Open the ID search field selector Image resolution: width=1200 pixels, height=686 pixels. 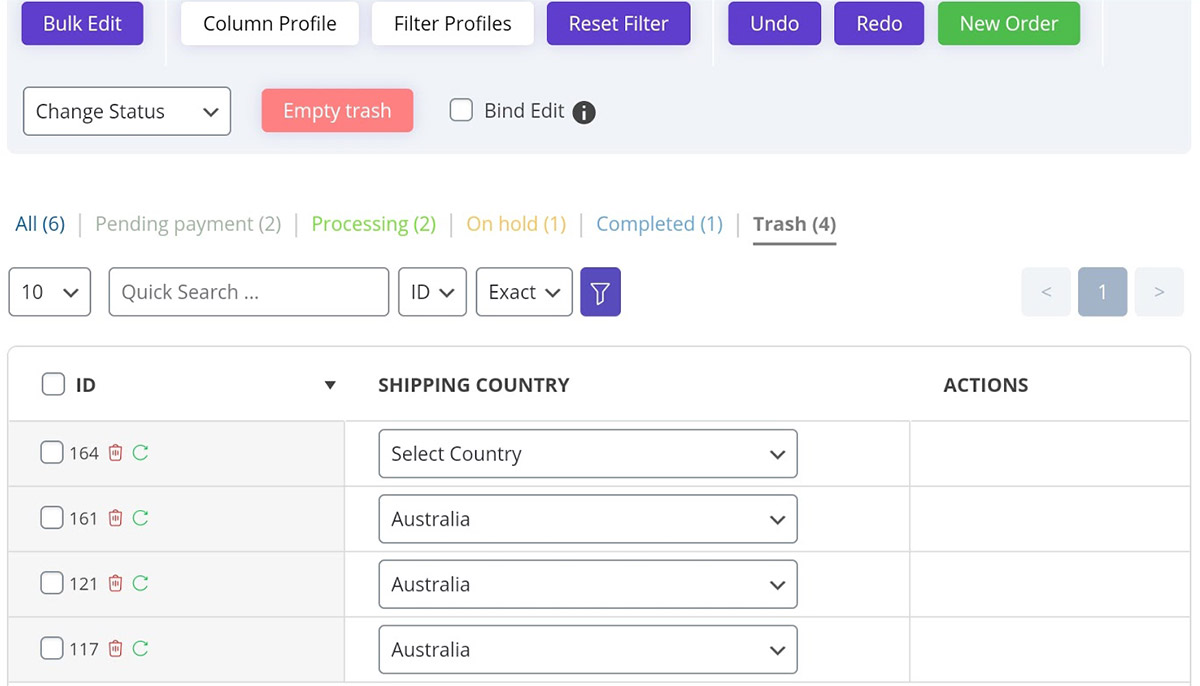point(432,292)
